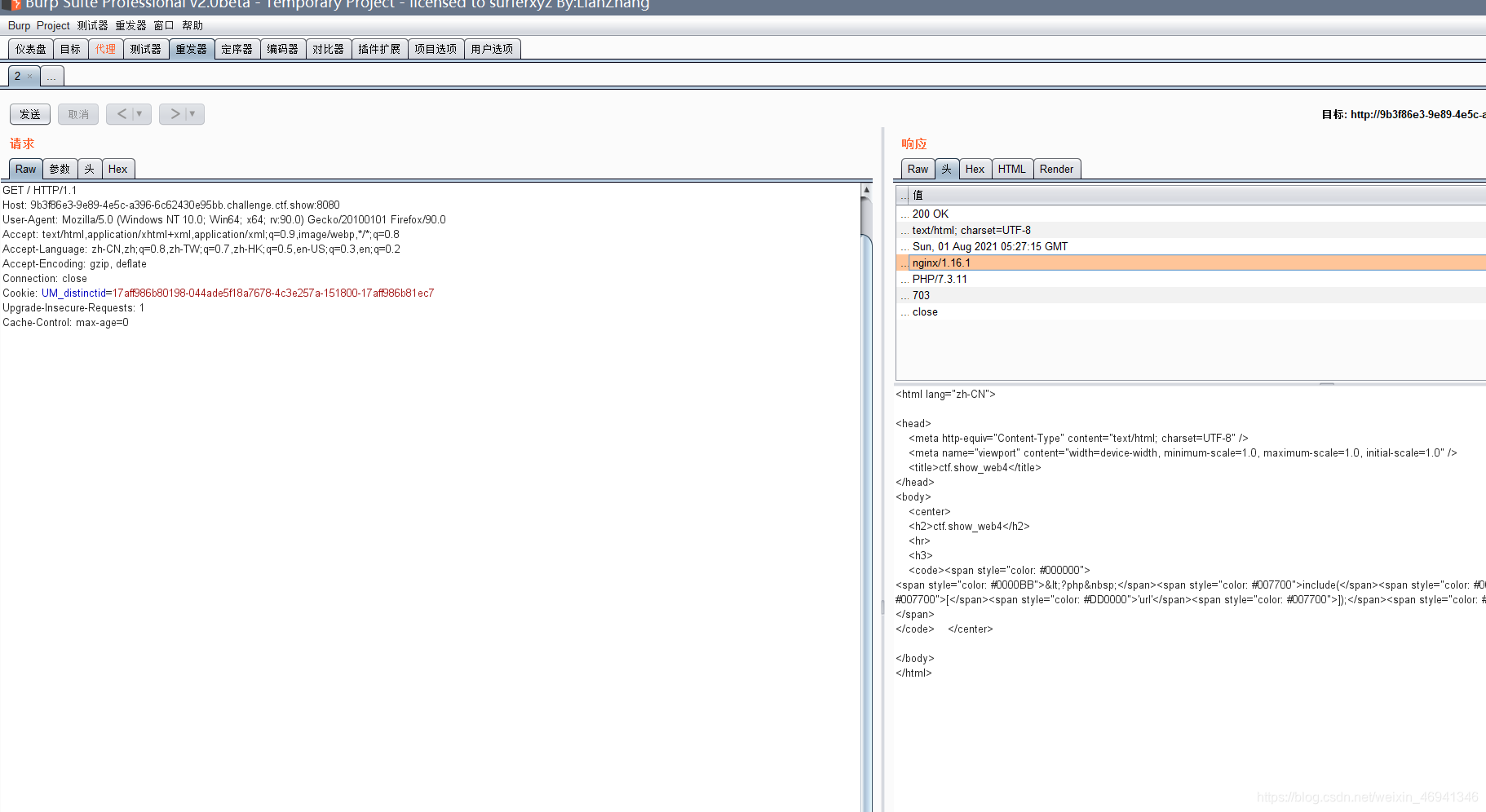
Task: Click the Host header line in request
Action: click(x=171, y=205)
